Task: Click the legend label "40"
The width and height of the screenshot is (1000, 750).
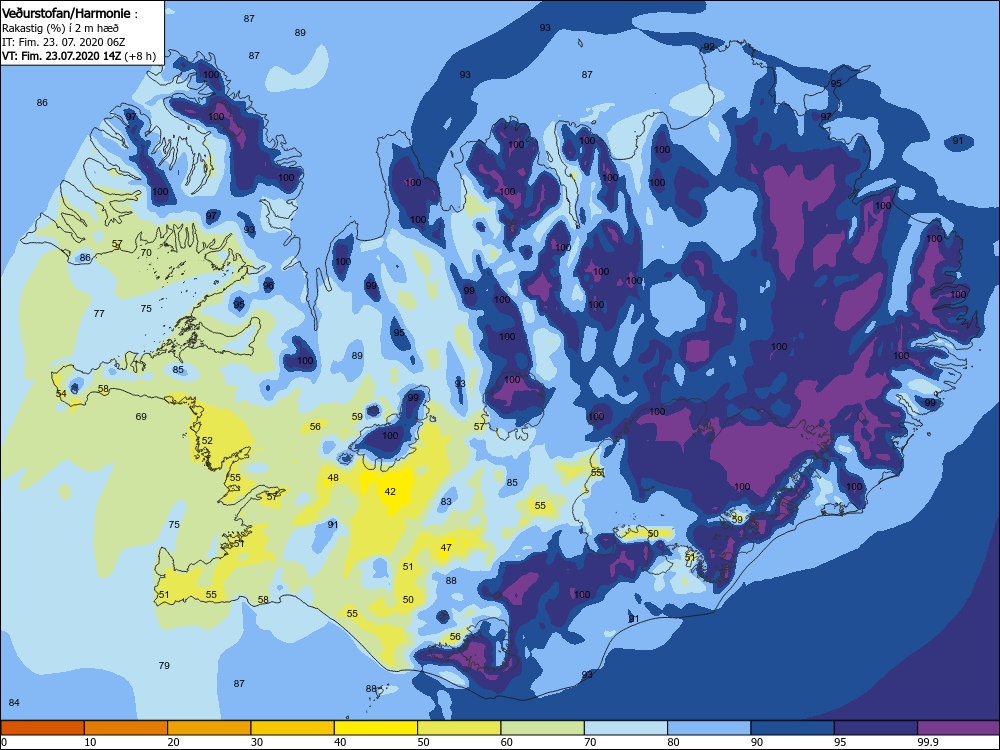Action: 341,742
